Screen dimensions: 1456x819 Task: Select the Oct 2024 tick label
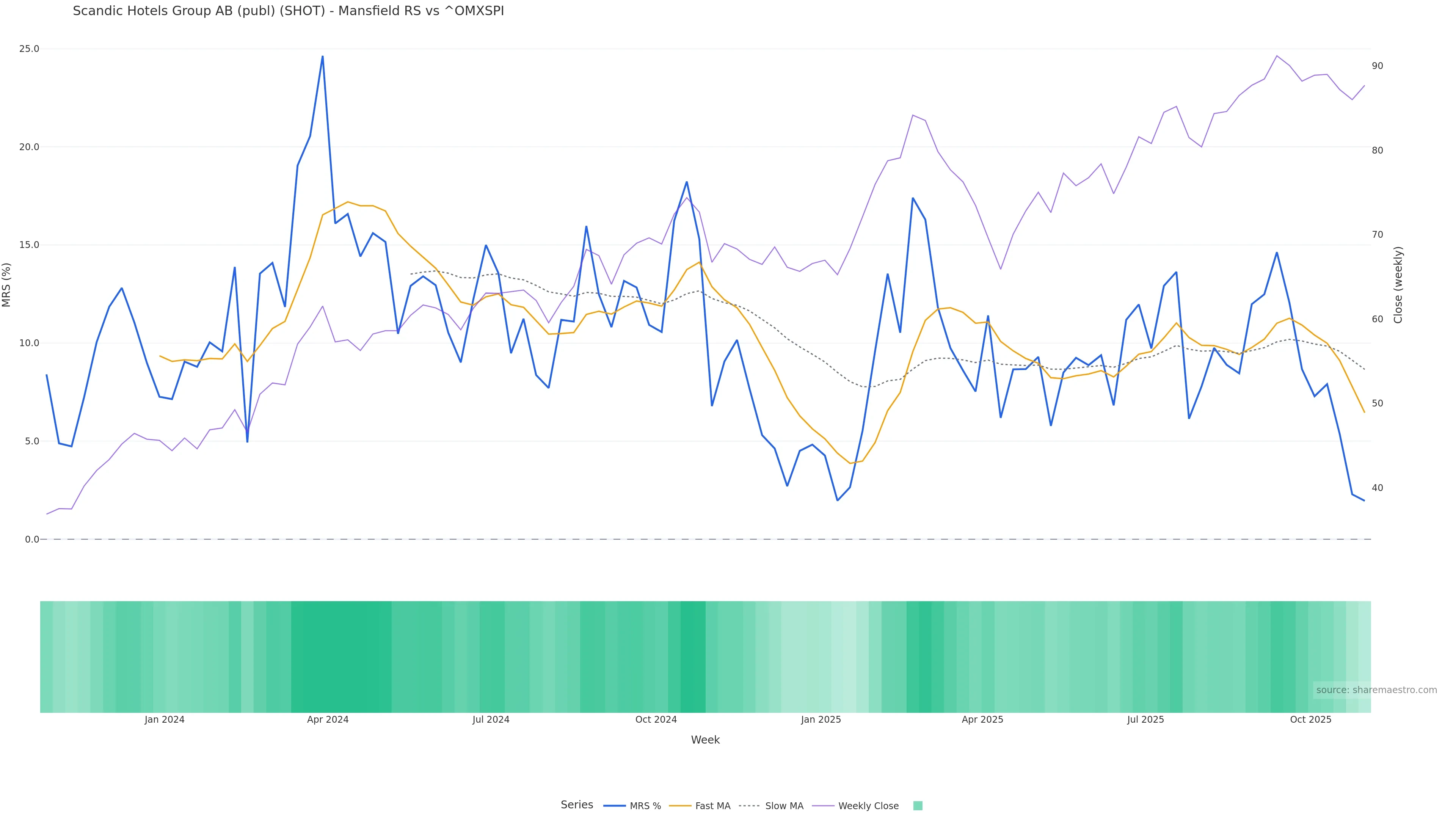tap(656, 720)
